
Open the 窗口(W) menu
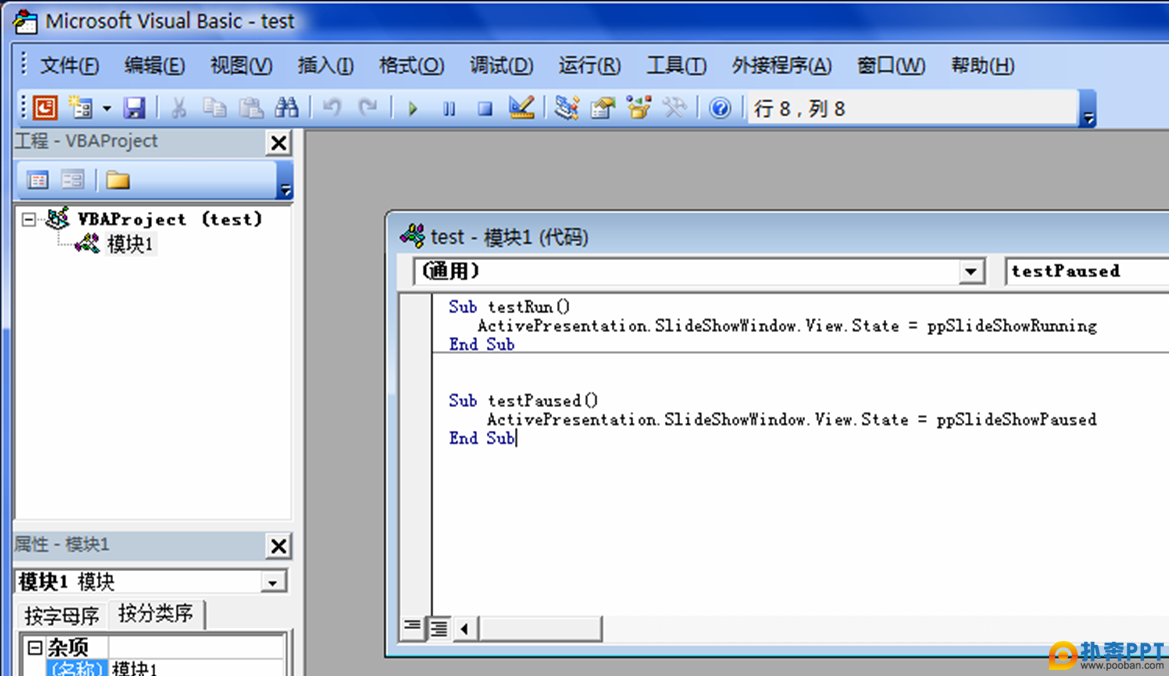(x=891, y=66)
